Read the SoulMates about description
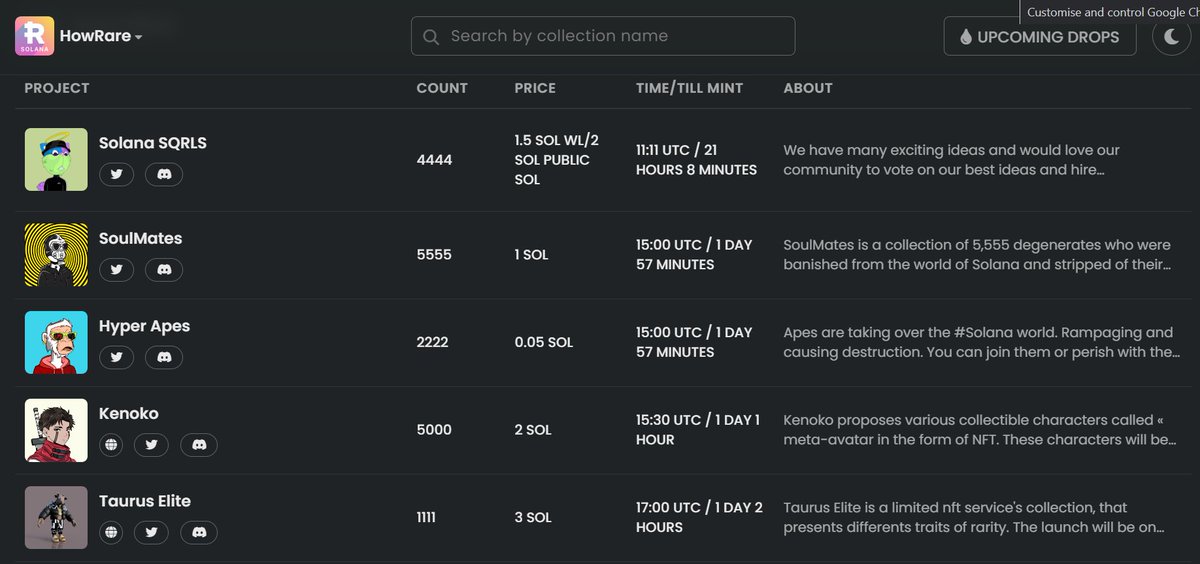This screenshot has height=564, width=1200. tap(977, 255)
